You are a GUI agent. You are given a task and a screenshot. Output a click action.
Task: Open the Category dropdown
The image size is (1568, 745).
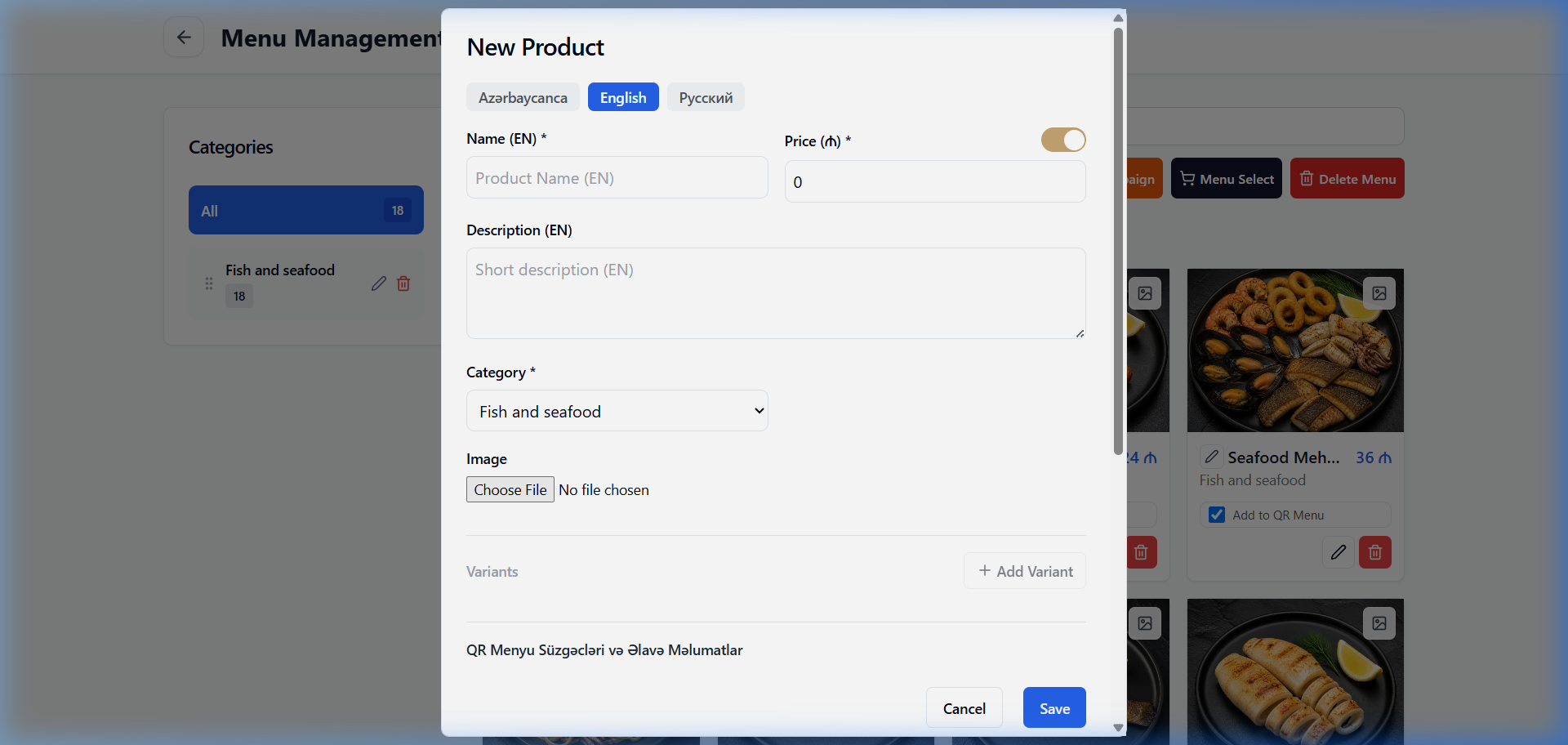pyautogui.click(x=617, y=411)
